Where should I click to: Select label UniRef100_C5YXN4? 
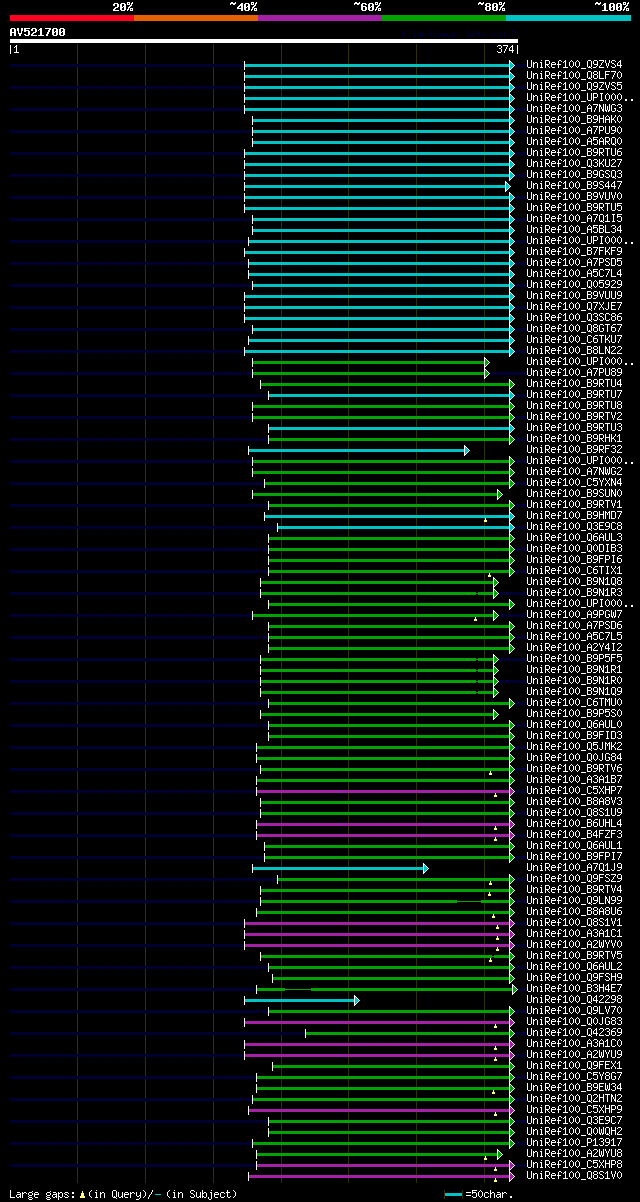tap(574, 482)
